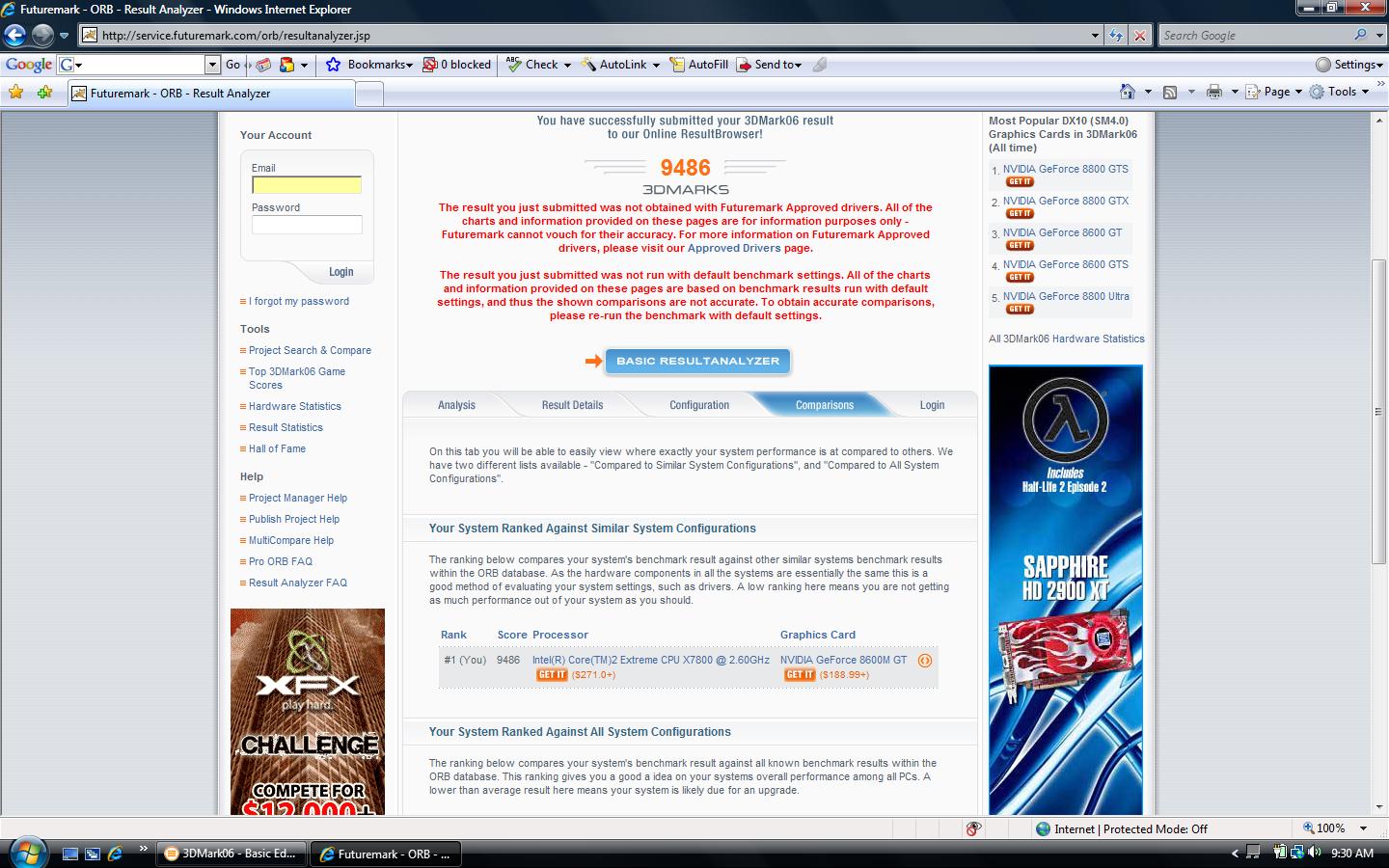The image size is (1389, 868).
Task: Open the Page menu dropdown
Action: tap(1298, 92)
